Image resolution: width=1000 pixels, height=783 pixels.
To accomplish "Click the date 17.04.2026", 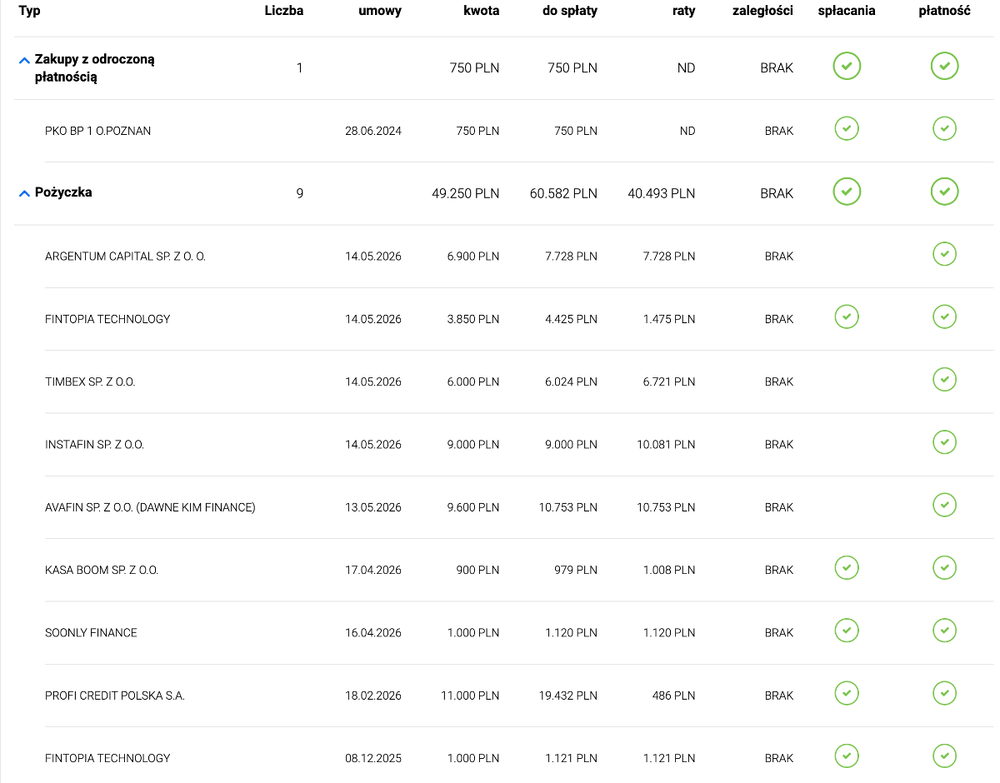I will point(373,570).
